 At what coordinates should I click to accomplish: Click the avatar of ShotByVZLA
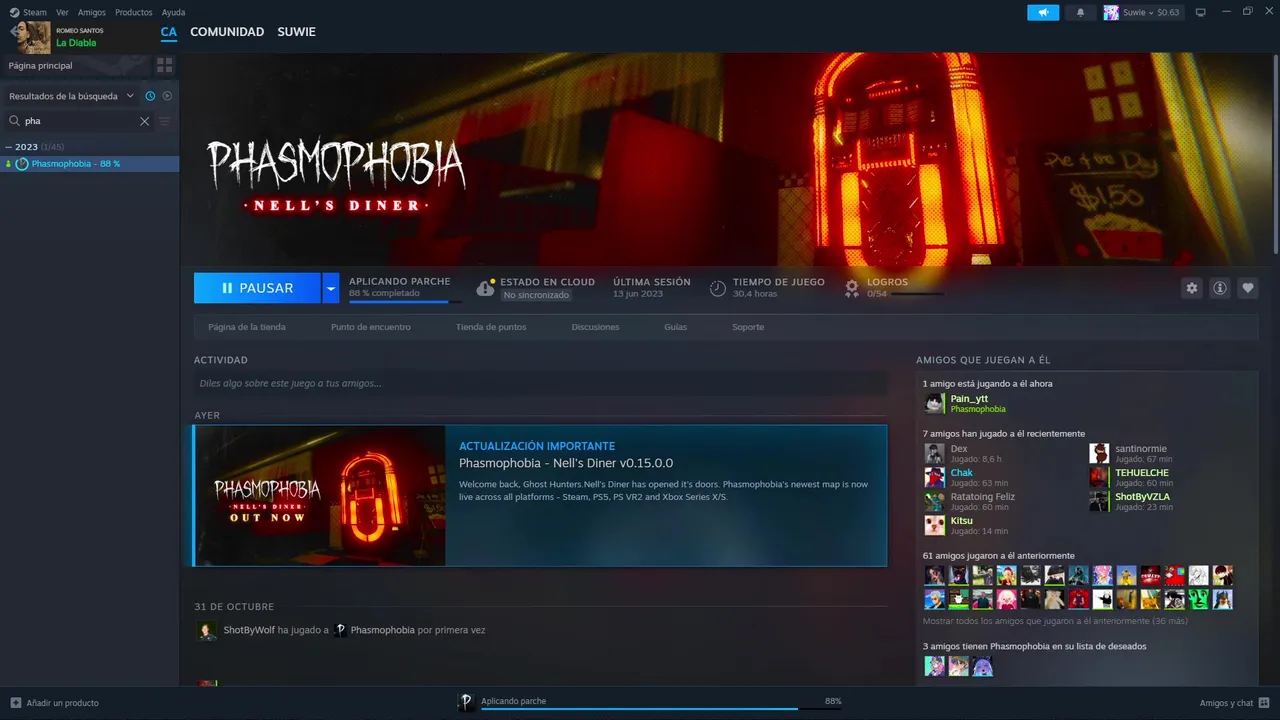pos(1099,501)
